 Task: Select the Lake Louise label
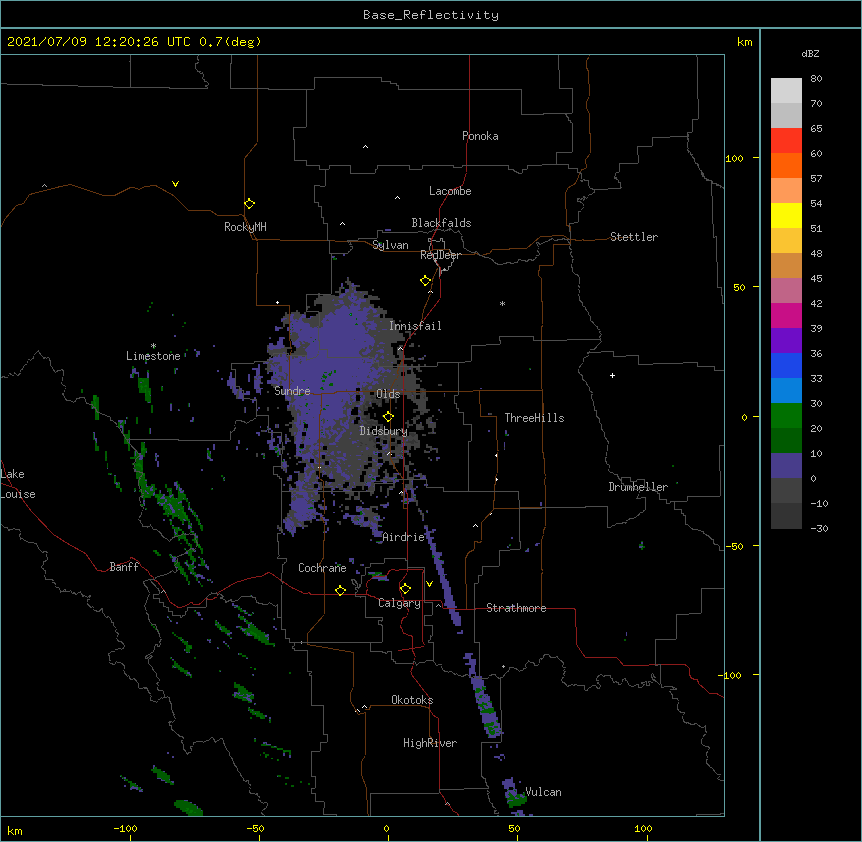tap(17, 484)
